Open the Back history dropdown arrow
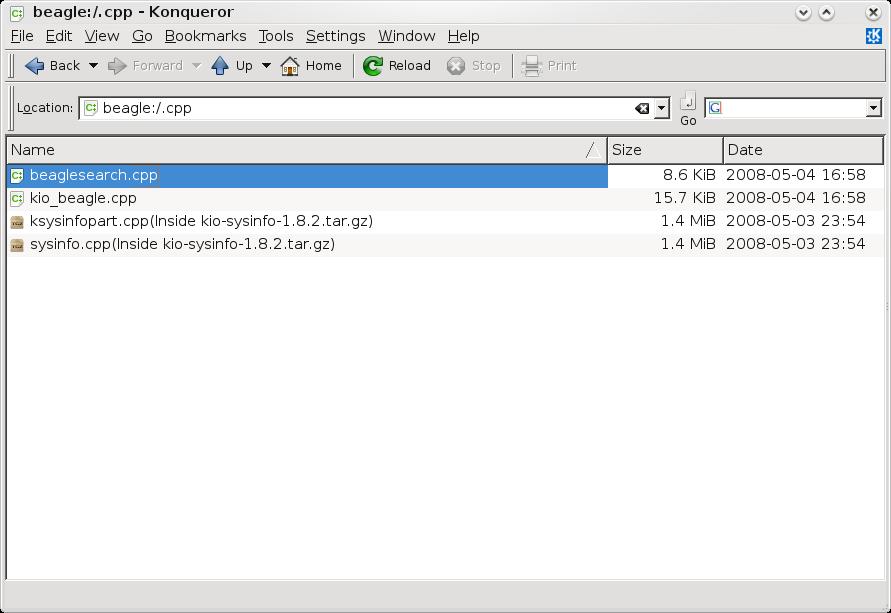This screenshot has height=613, width=891. point(93,66)
